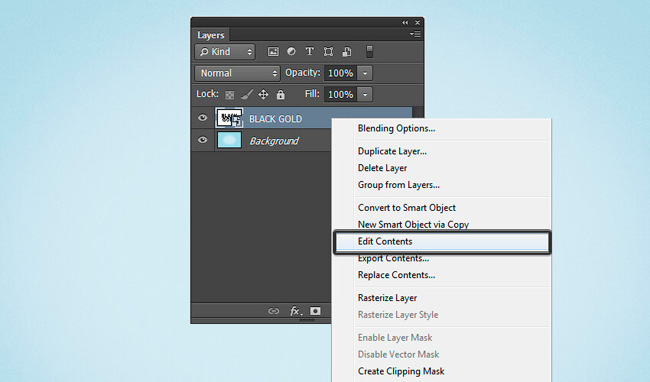Open the Kind filter dropdown
The image size is (650, 382).
pos(225,52)
